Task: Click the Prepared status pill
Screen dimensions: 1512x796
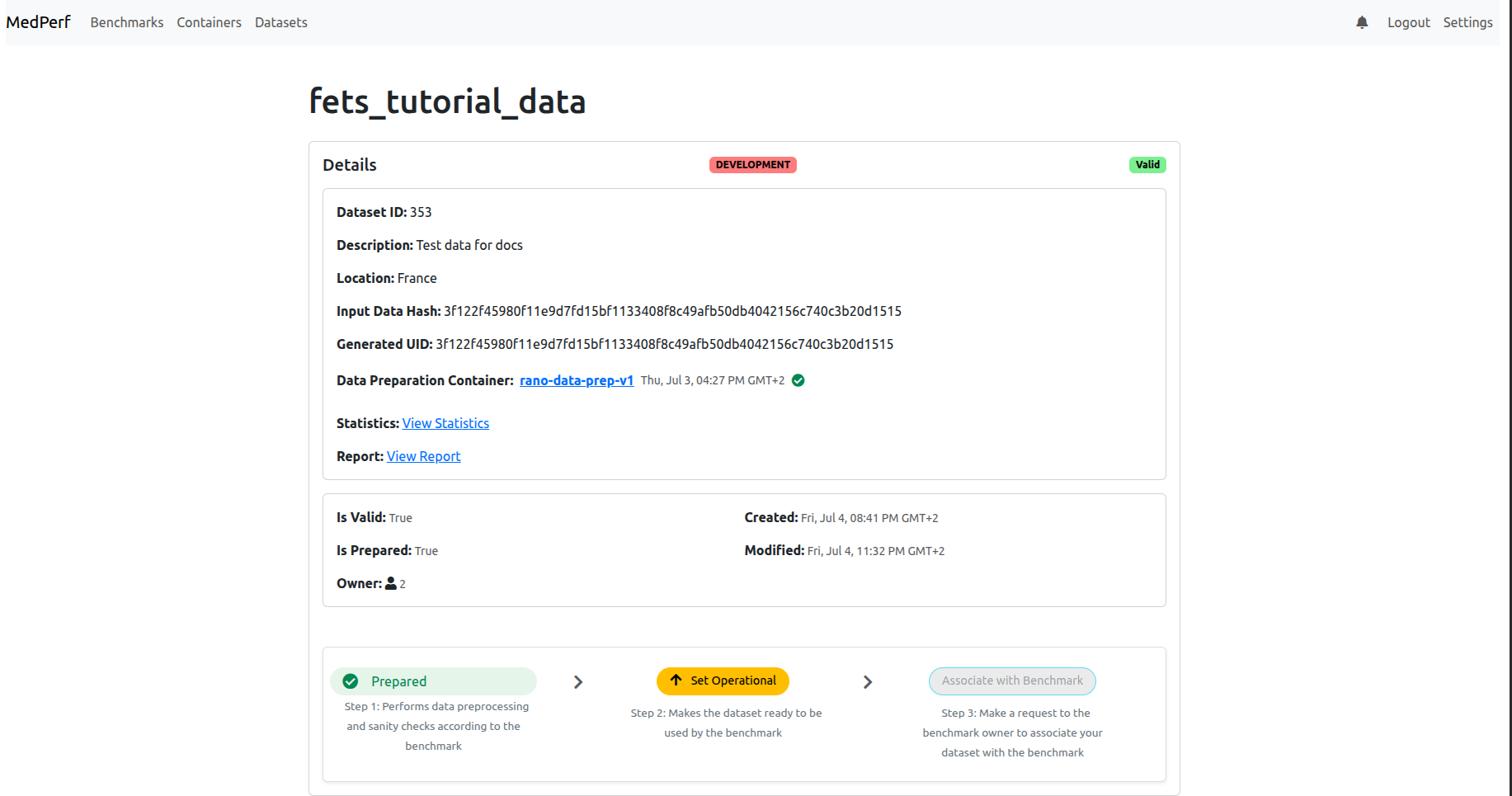Action: click(x=433, y=681)
